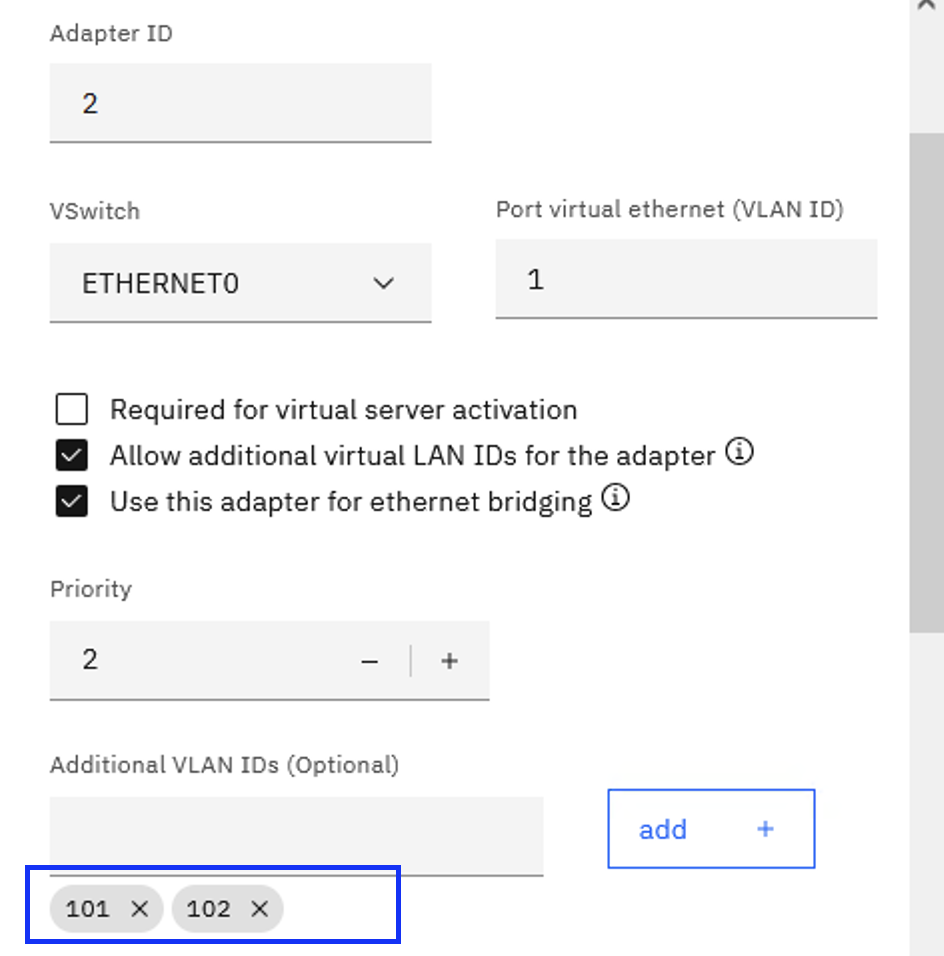Uncheck Use this adapter for ethernet bridging
Viewport: 944px width, 956px height.
coord(70,500)
